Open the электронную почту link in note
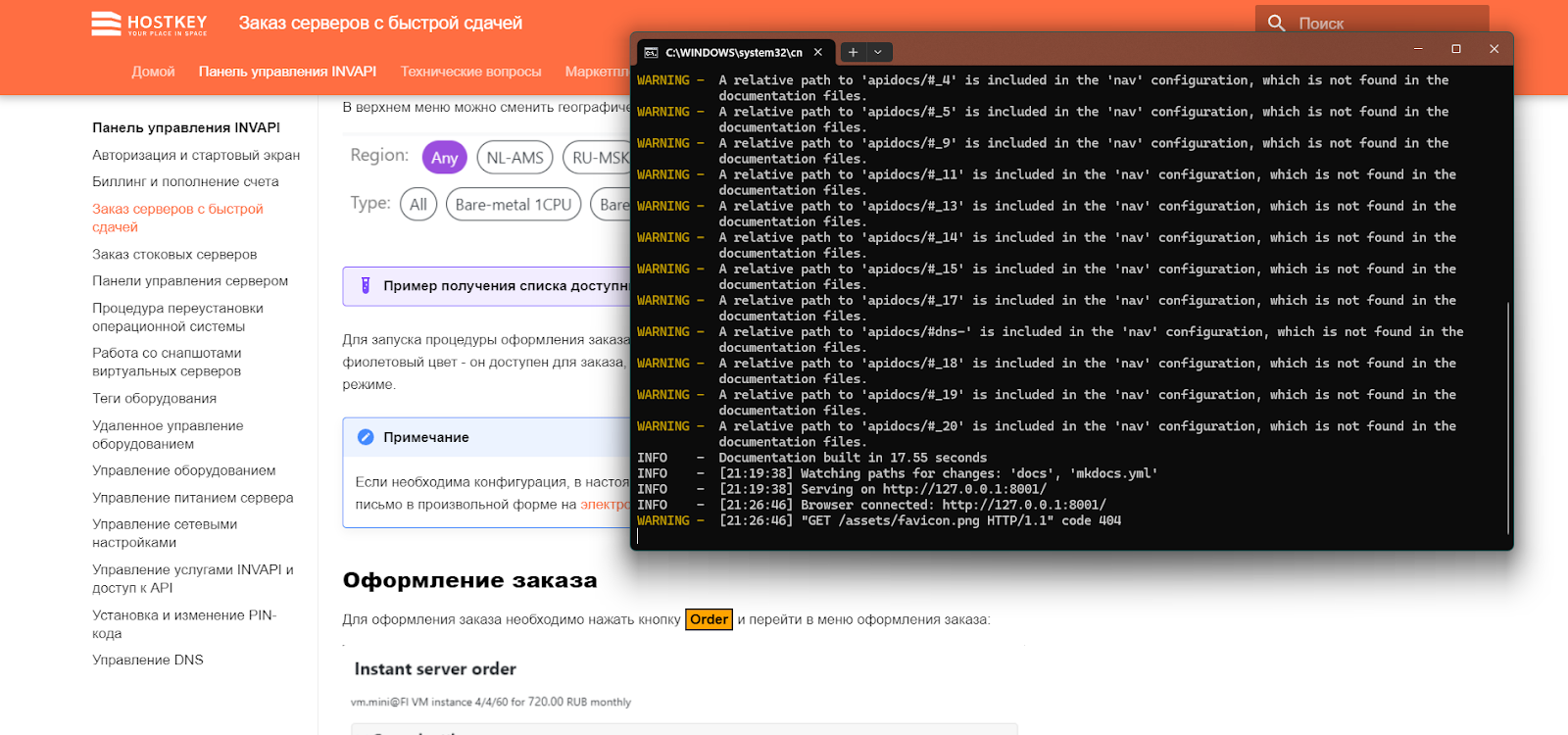This screenshot has width=1568, height=735. 606,505
